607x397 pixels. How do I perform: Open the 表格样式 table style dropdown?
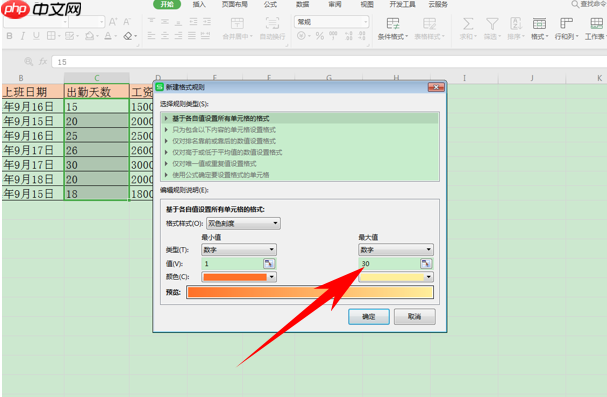coord(430,37)
